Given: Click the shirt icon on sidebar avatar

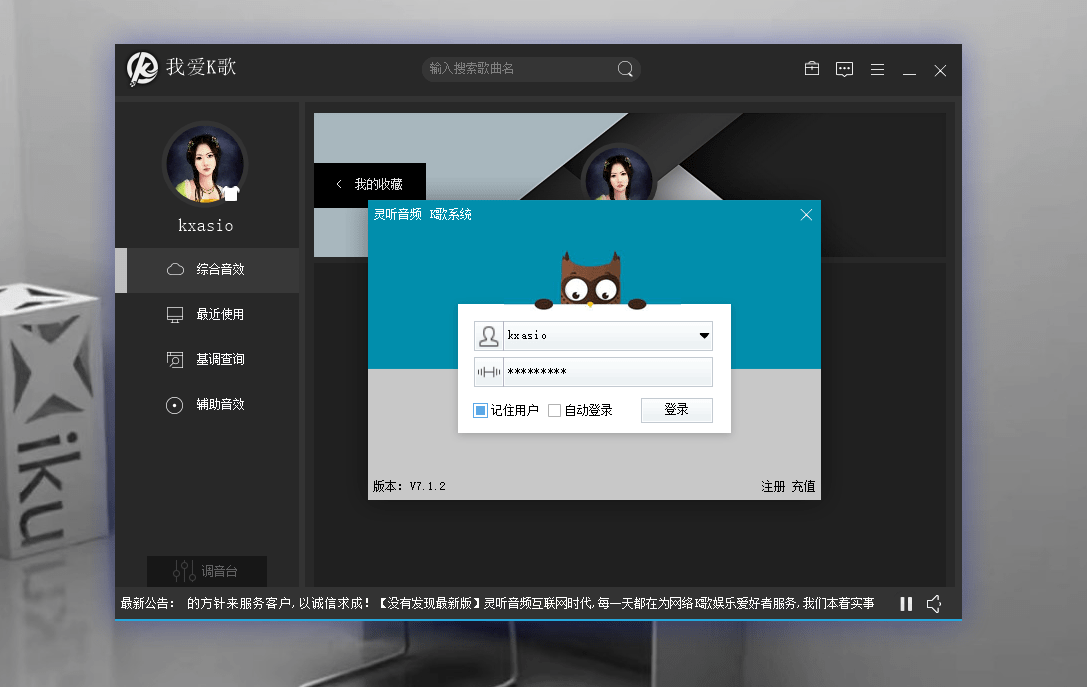Looking at the screenshot, I should 231,193.
